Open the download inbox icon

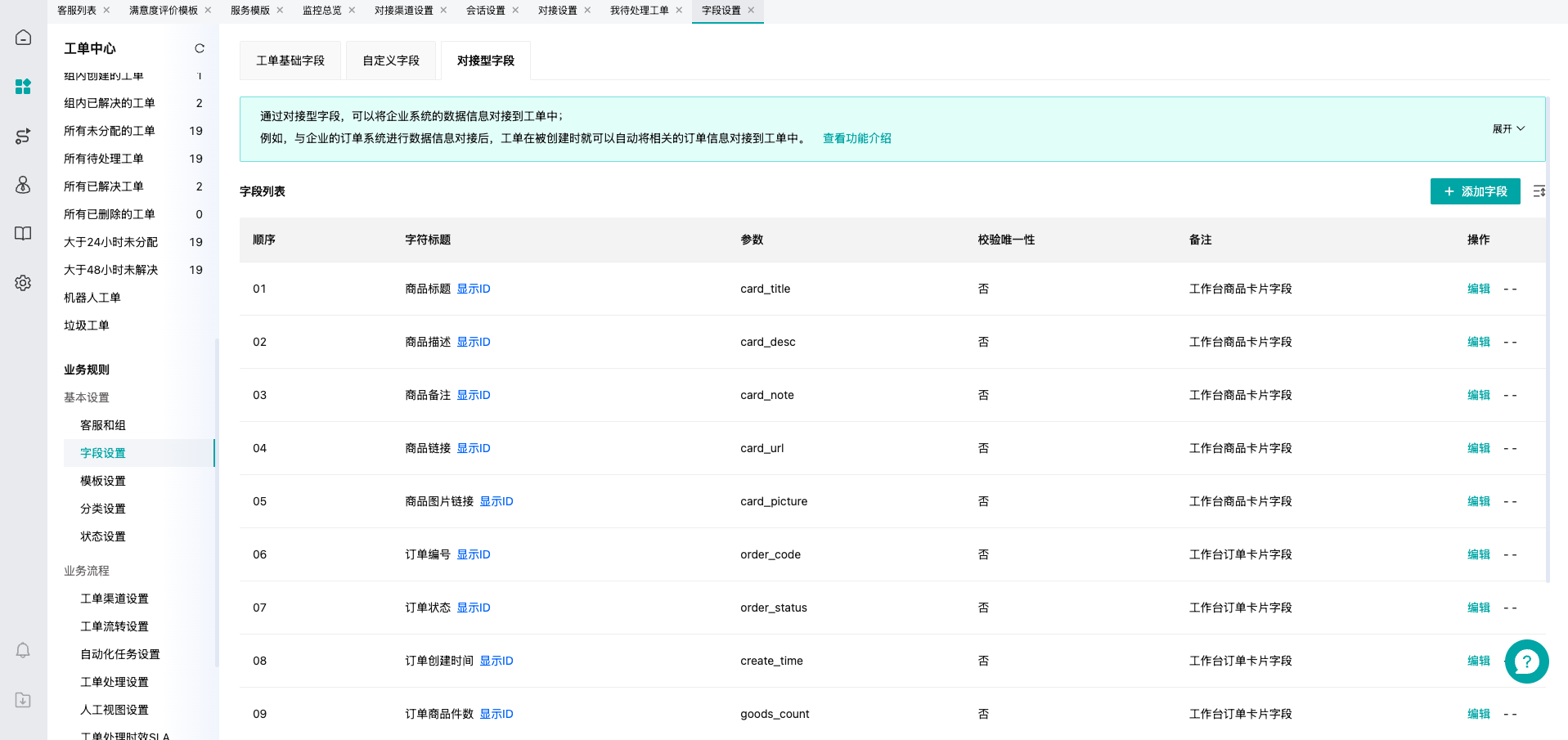click(x=23, y=700)
